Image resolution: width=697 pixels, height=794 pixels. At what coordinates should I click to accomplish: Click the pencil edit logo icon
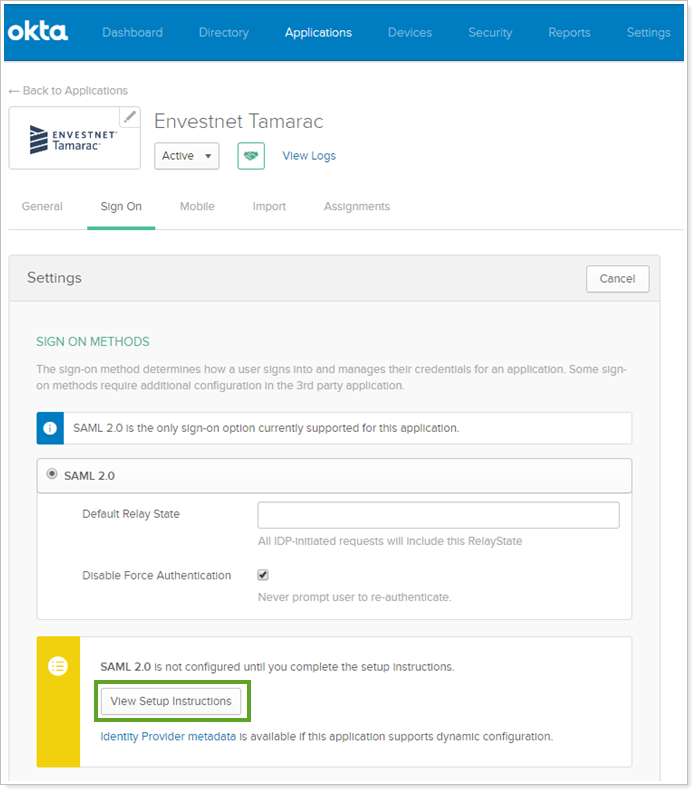click(x=130, y=117)
